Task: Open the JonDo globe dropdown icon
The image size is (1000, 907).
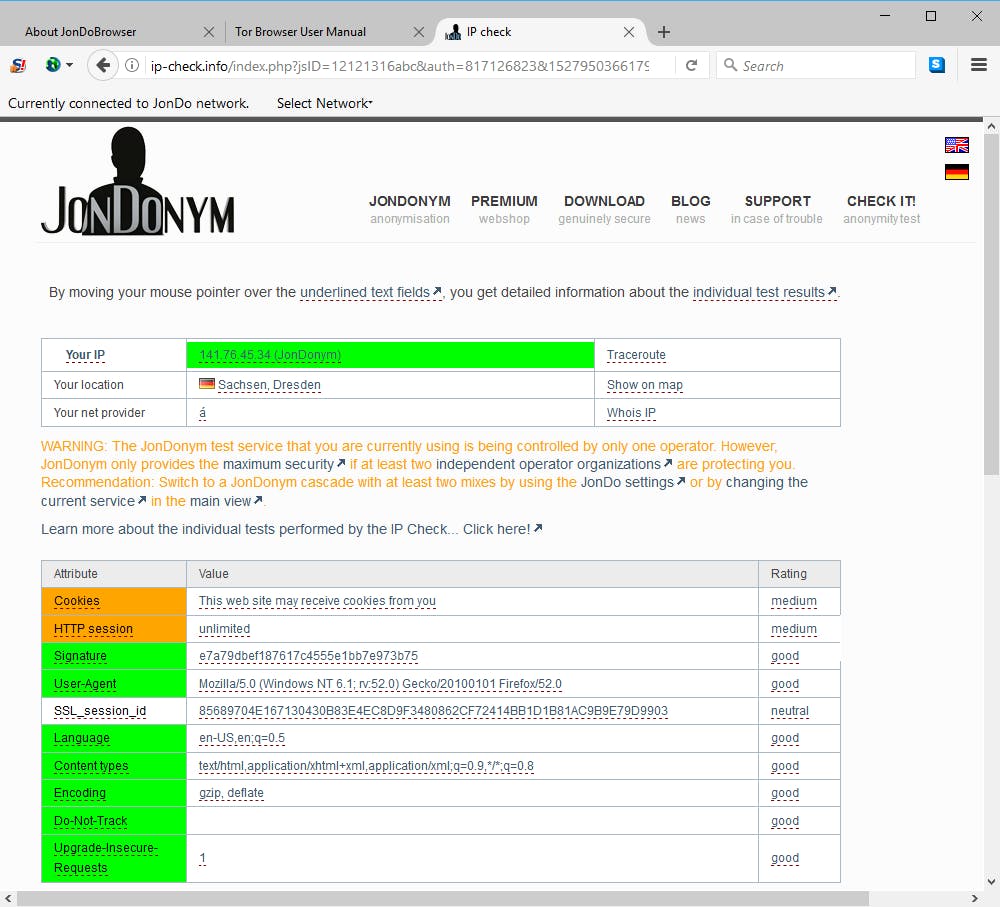Action: 59,65
